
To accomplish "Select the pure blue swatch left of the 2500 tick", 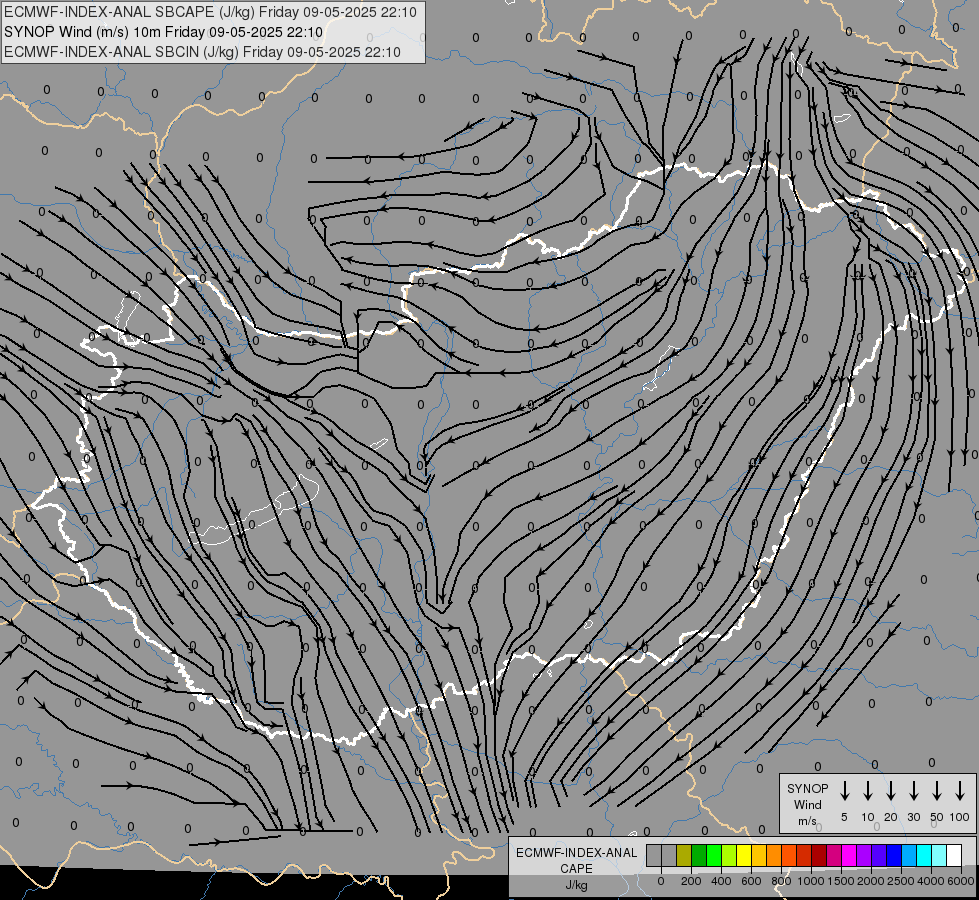I will [x=894, y=855].
